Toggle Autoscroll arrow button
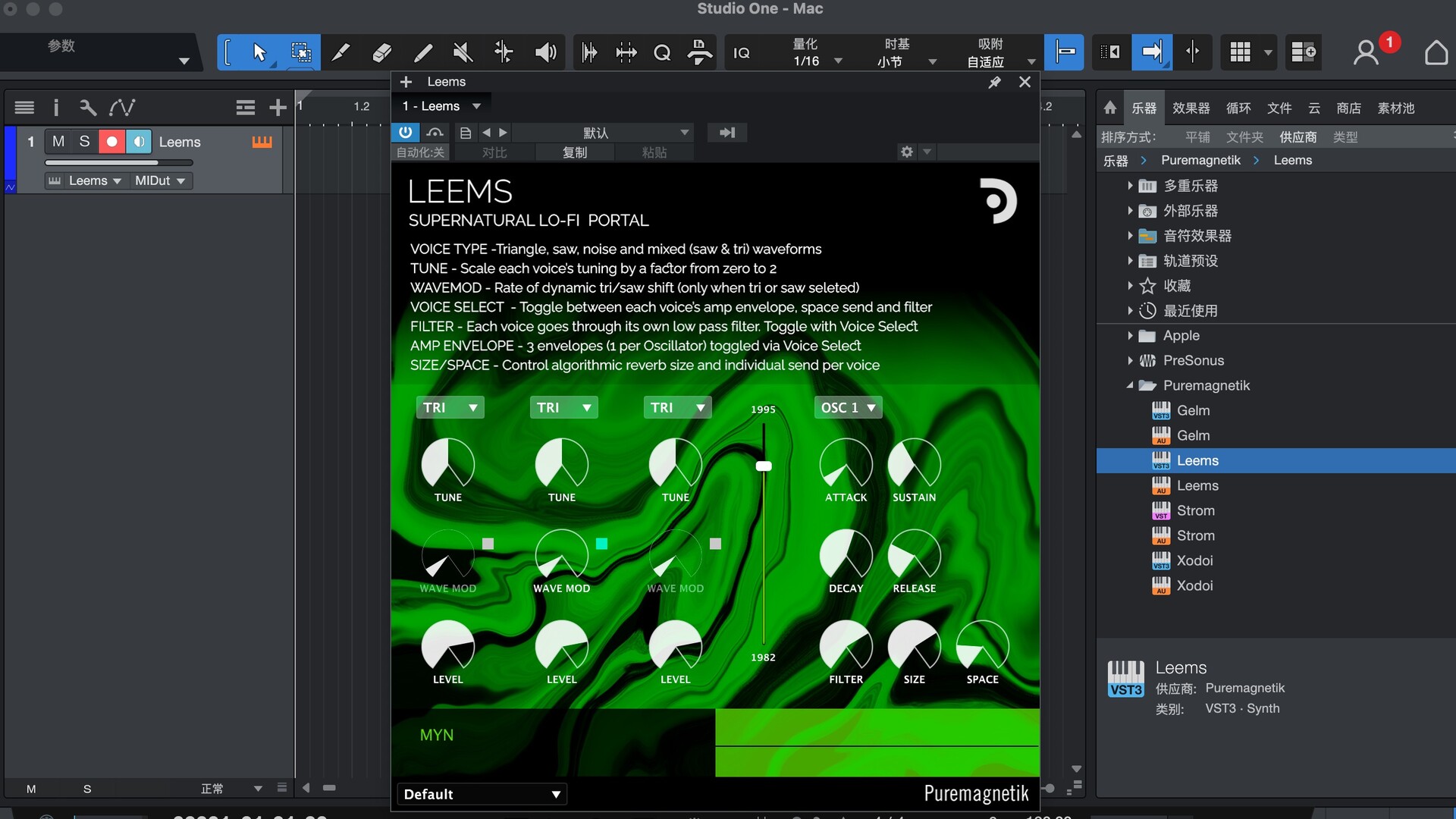The image size is (1456, 819). [x=1151, y=52]
